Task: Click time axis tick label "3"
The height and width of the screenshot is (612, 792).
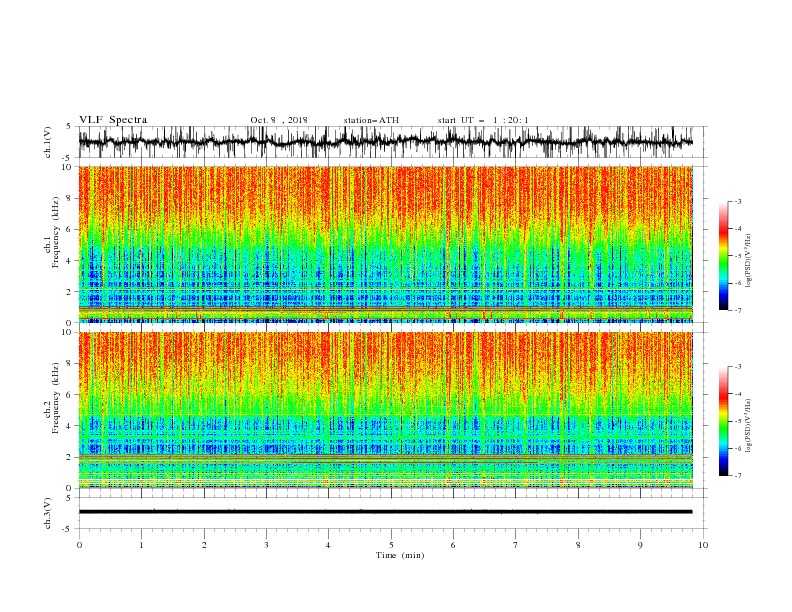Action: click(266, 545)
